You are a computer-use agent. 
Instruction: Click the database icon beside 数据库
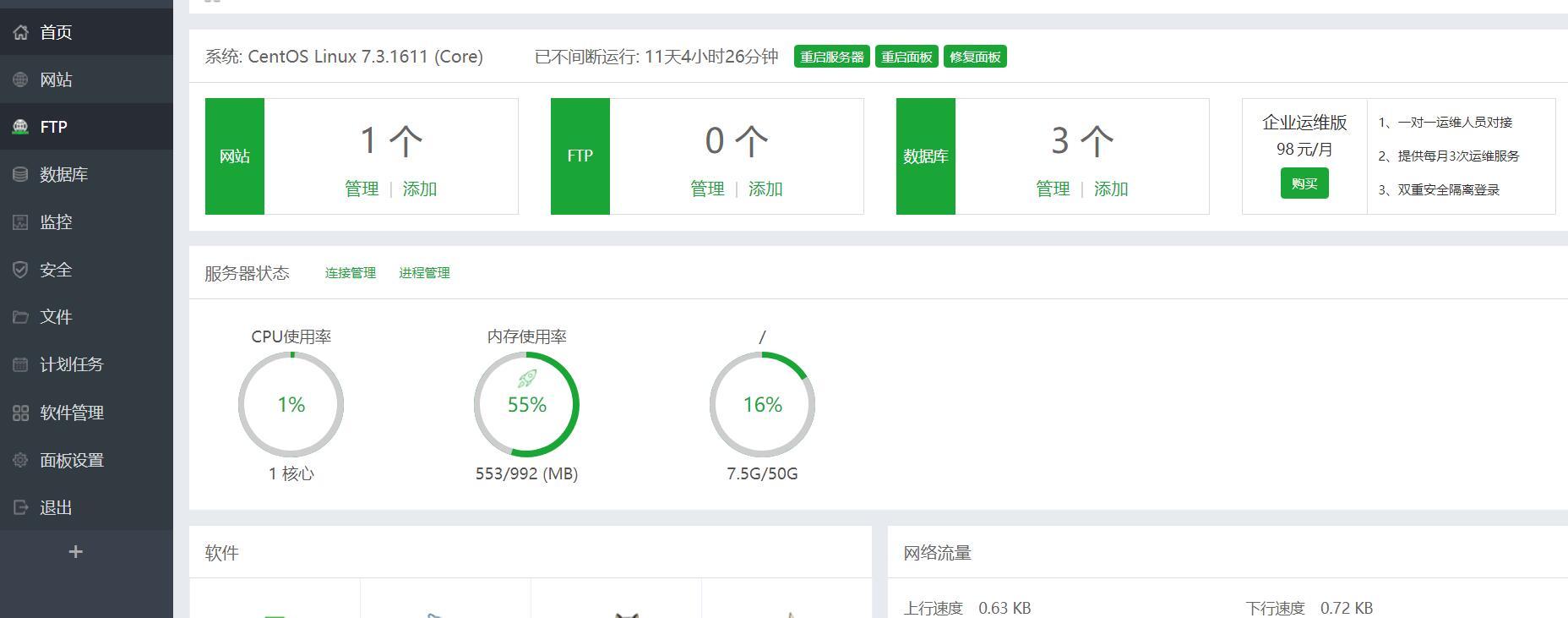click(21, 174)
